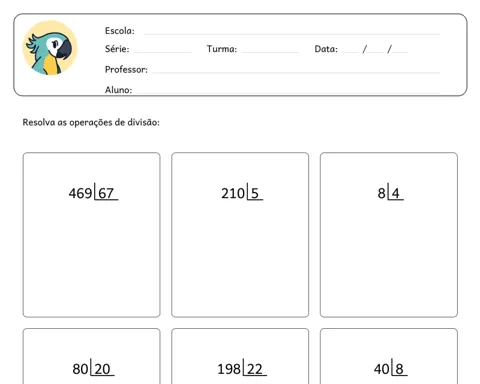Select the Série blank field
The image size is (480, 384).
click(x=163, y=52)
